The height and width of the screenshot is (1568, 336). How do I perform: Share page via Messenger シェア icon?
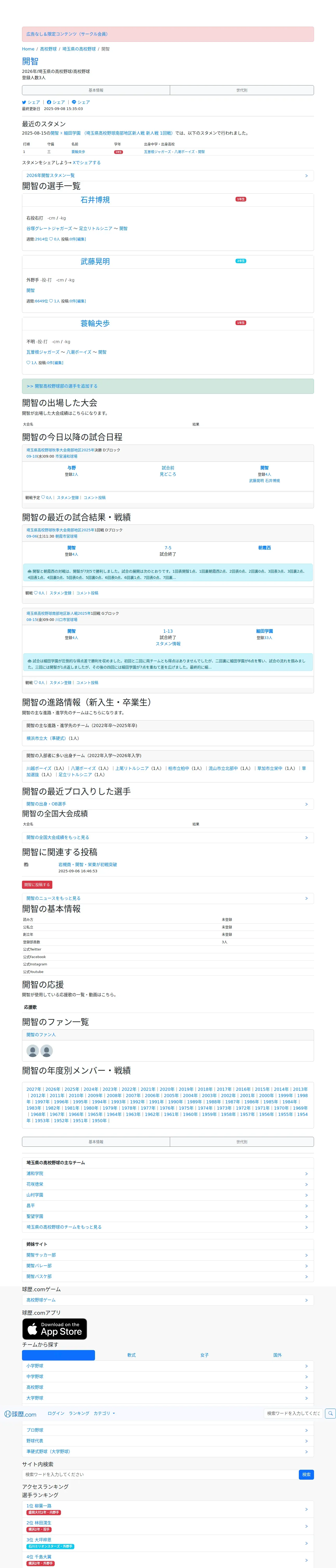tap(81, 102)
